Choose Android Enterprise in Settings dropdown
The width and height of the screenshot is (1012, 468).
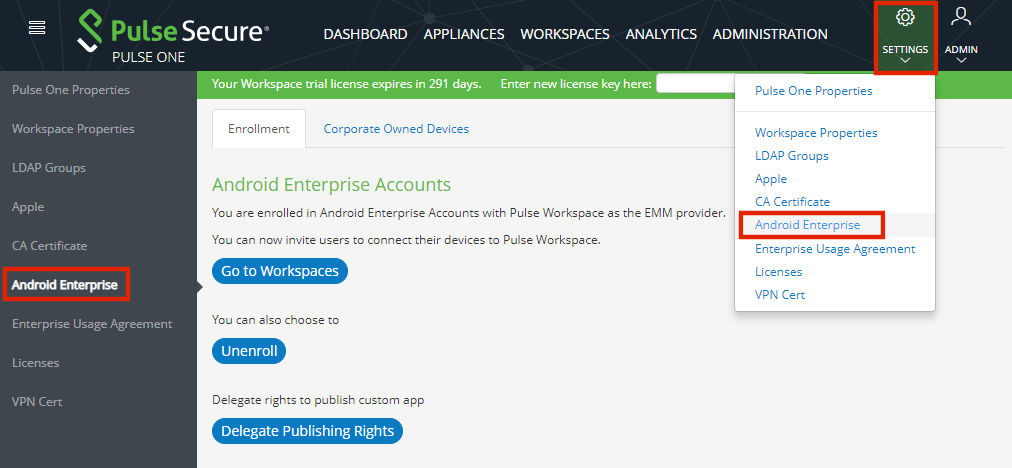click(x=808, y=225)
